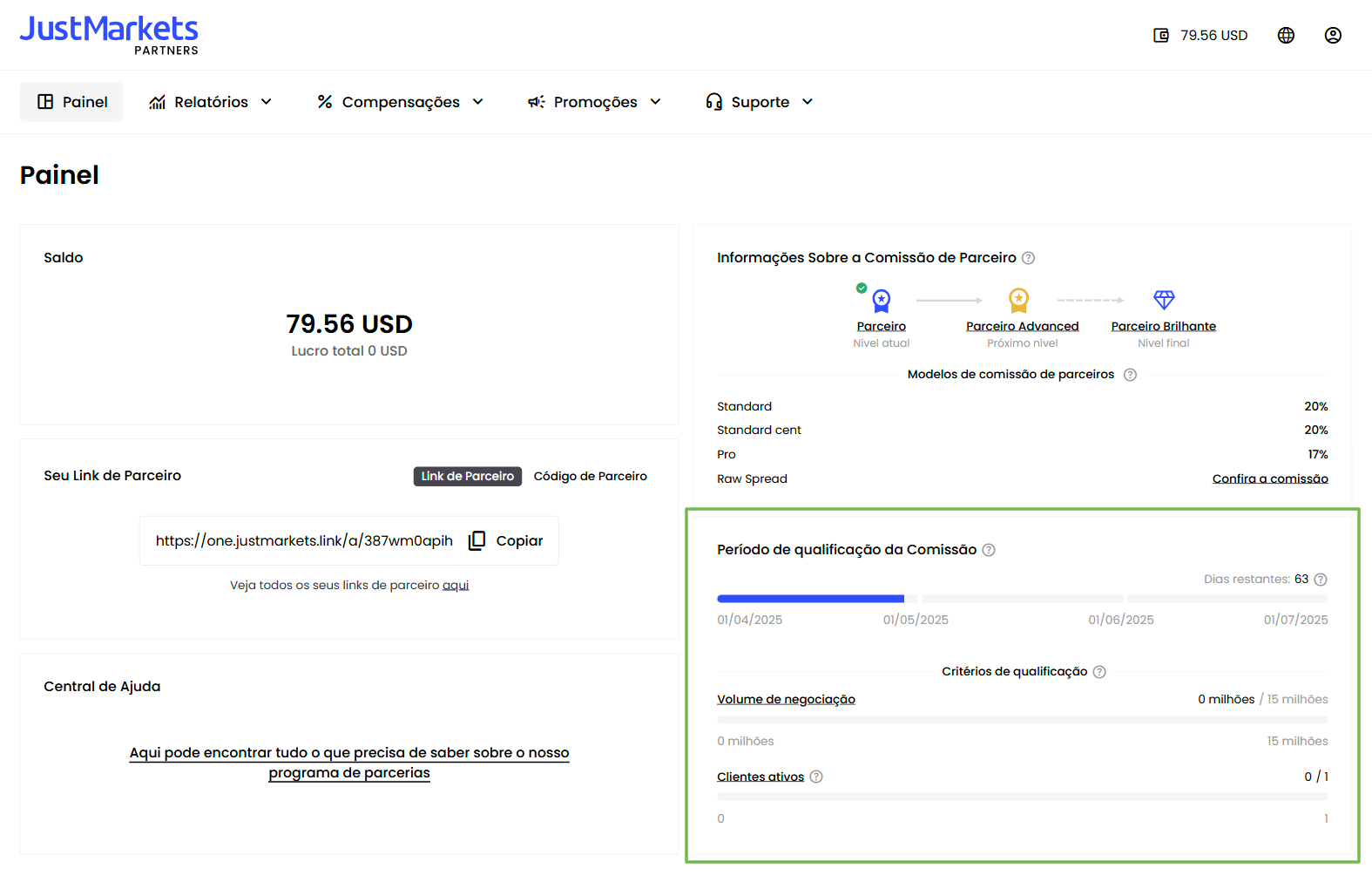This screenshot has height=882, width=1372.
Task: Open the Parceiro Advanced level link
Action: pos(1023,326)
